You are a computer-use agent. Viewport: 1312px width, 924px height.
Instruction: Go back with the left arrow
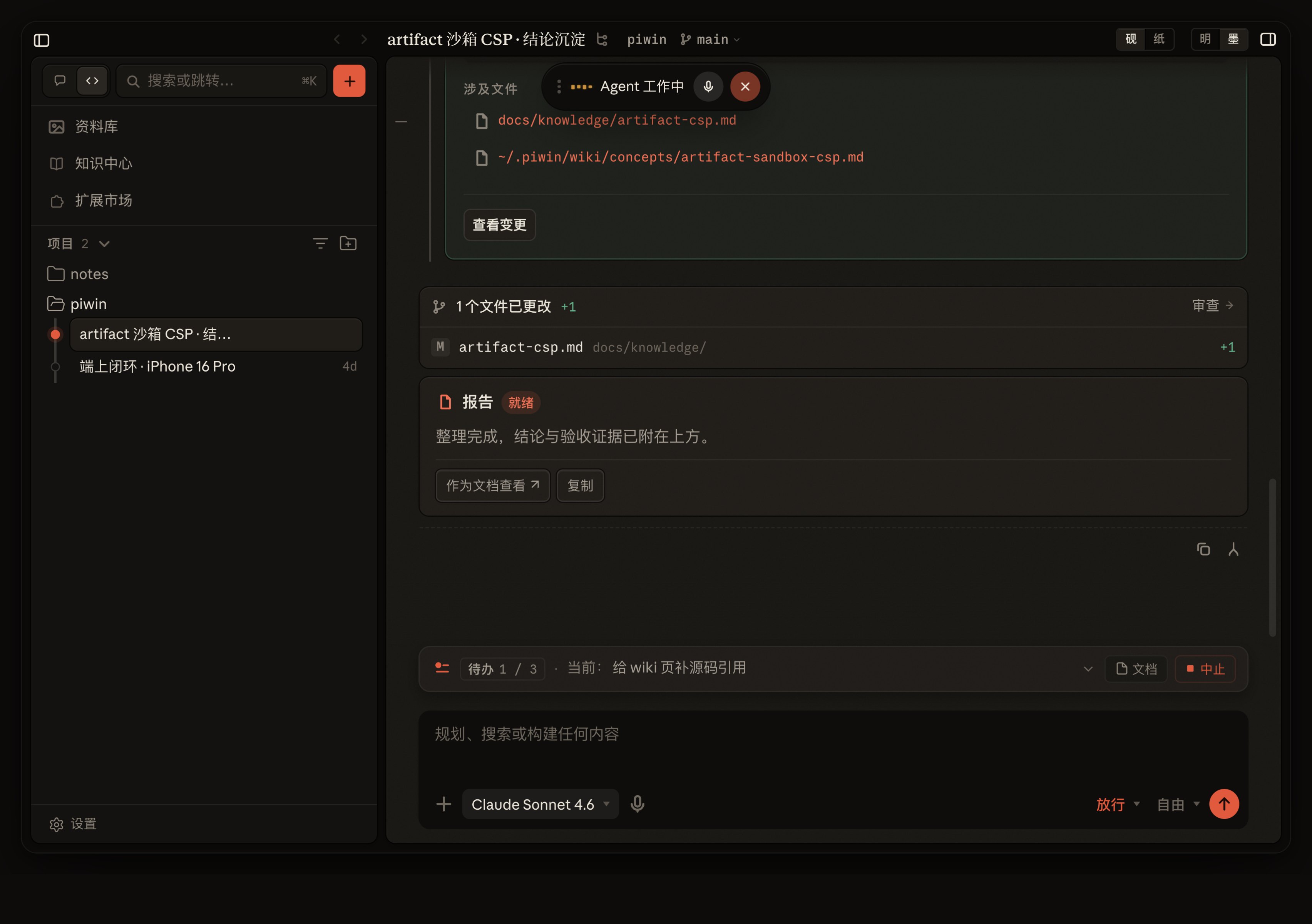337,39
